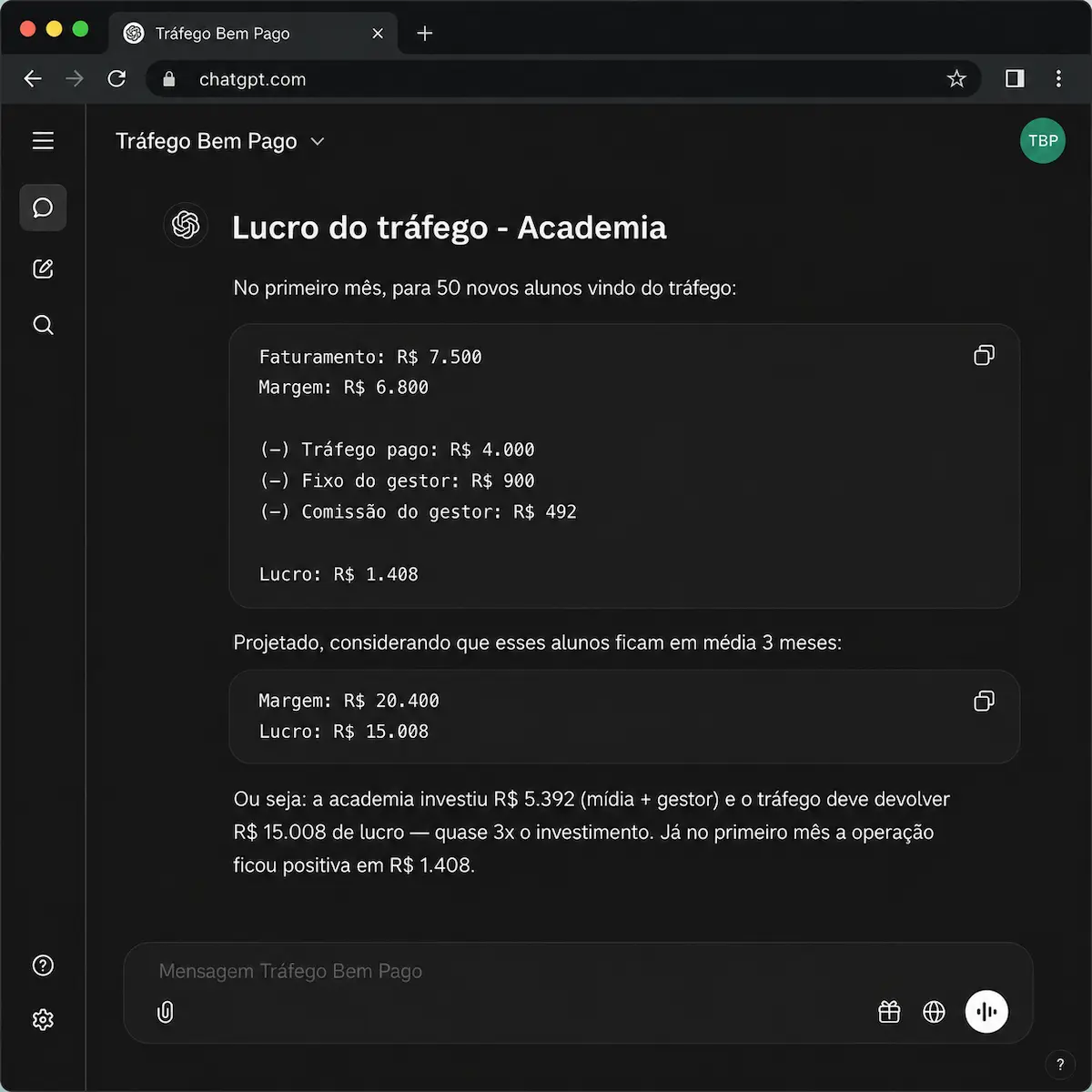Open the sidebar help circle icon
This screenshot has height=1092, width=1092.
tap(43, 966)
